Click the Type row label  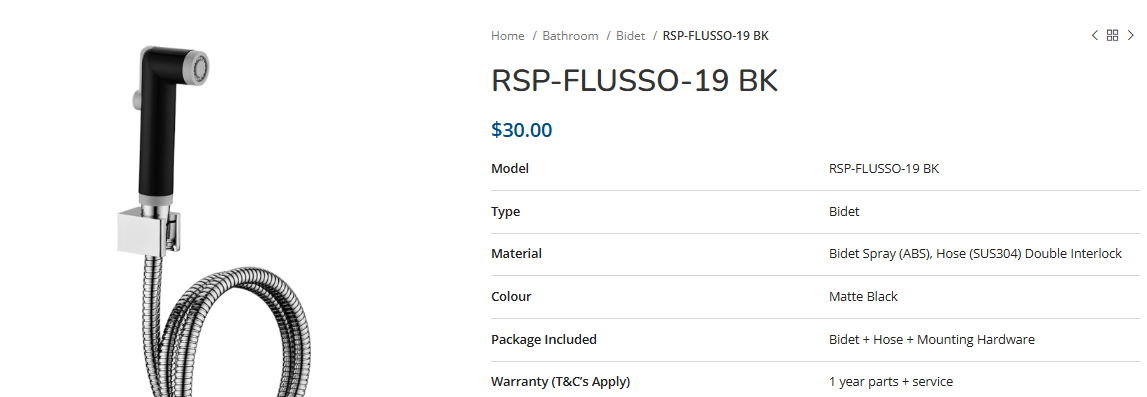(x=505, y=212)
